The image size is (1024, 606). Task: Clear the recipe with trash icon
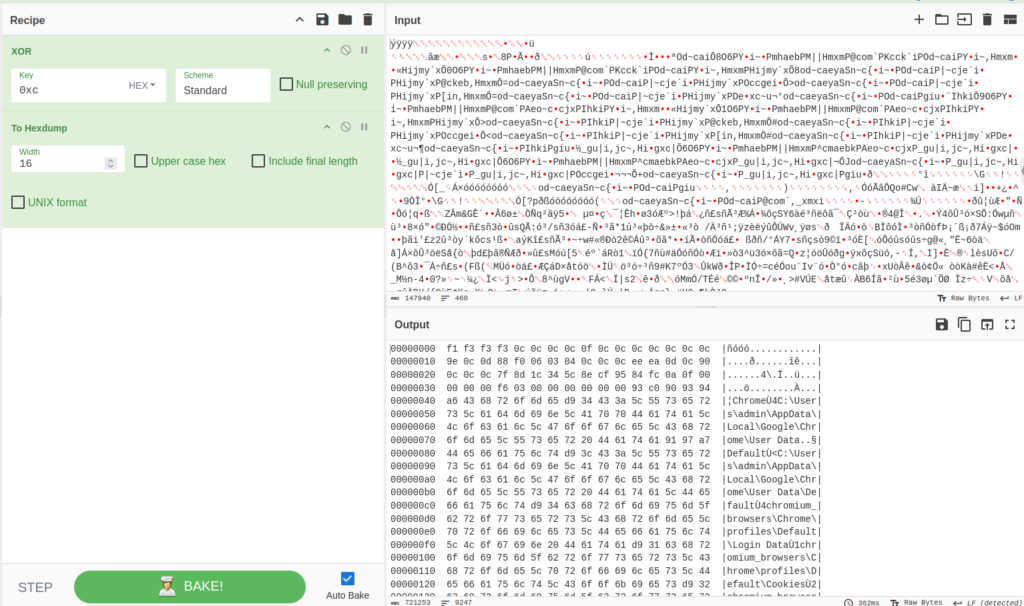click(368, 20)
